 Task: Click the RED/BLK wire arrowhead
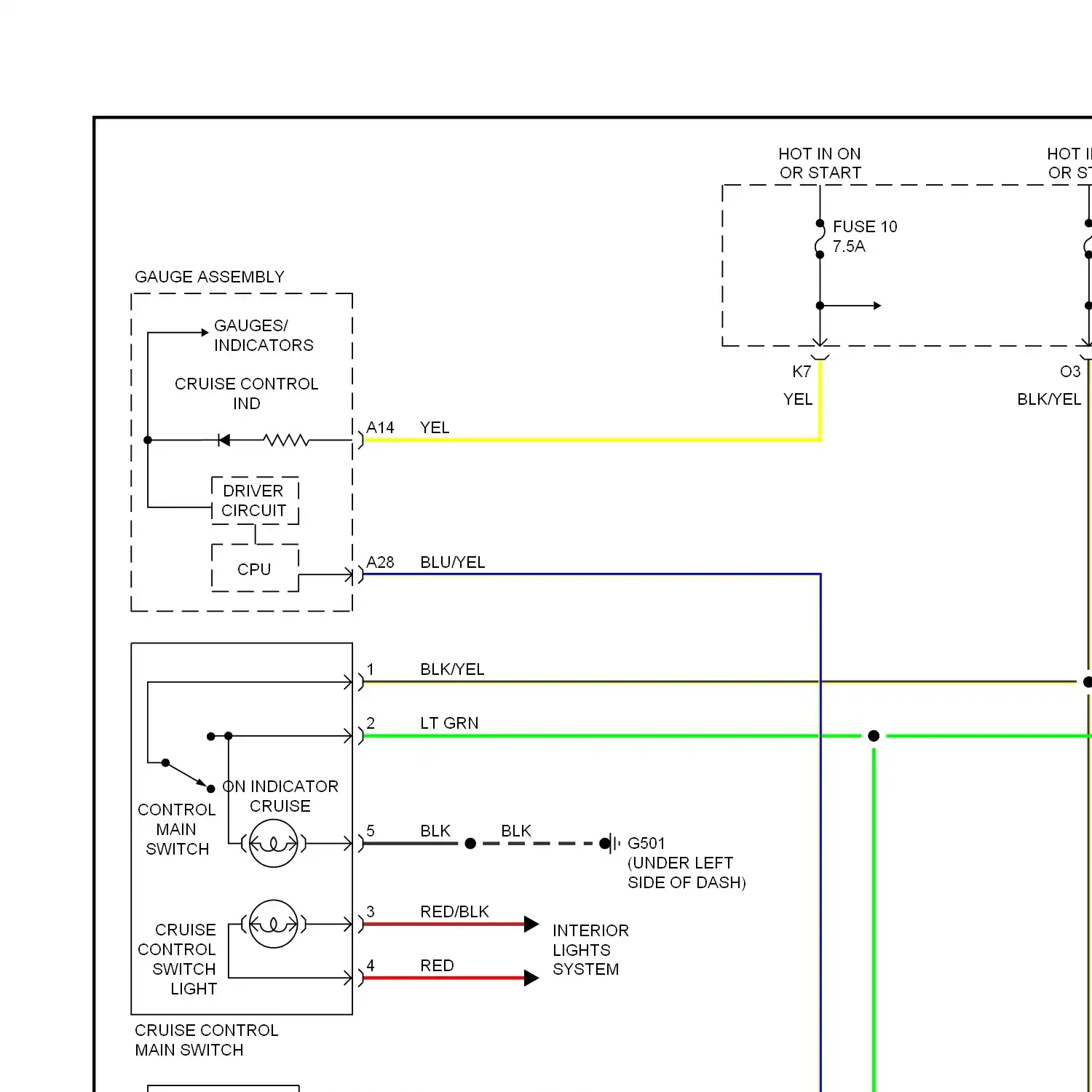[x=531, y=924]
